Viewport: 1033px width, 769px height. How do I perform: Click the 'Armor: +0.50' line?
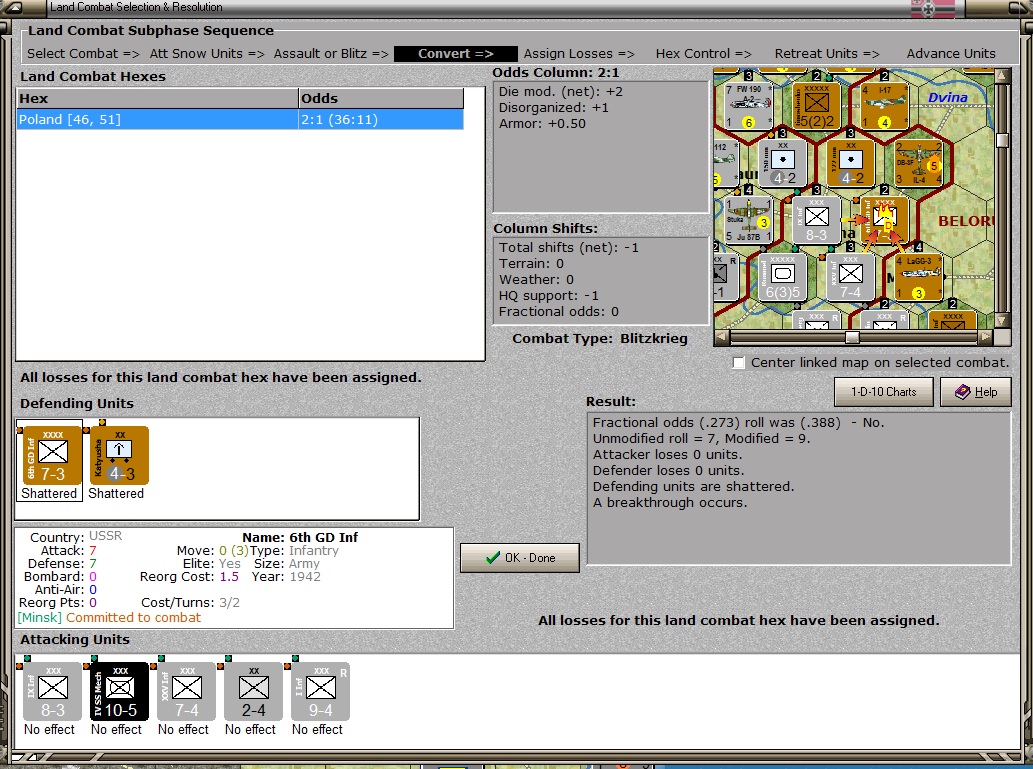coord(542,124)
